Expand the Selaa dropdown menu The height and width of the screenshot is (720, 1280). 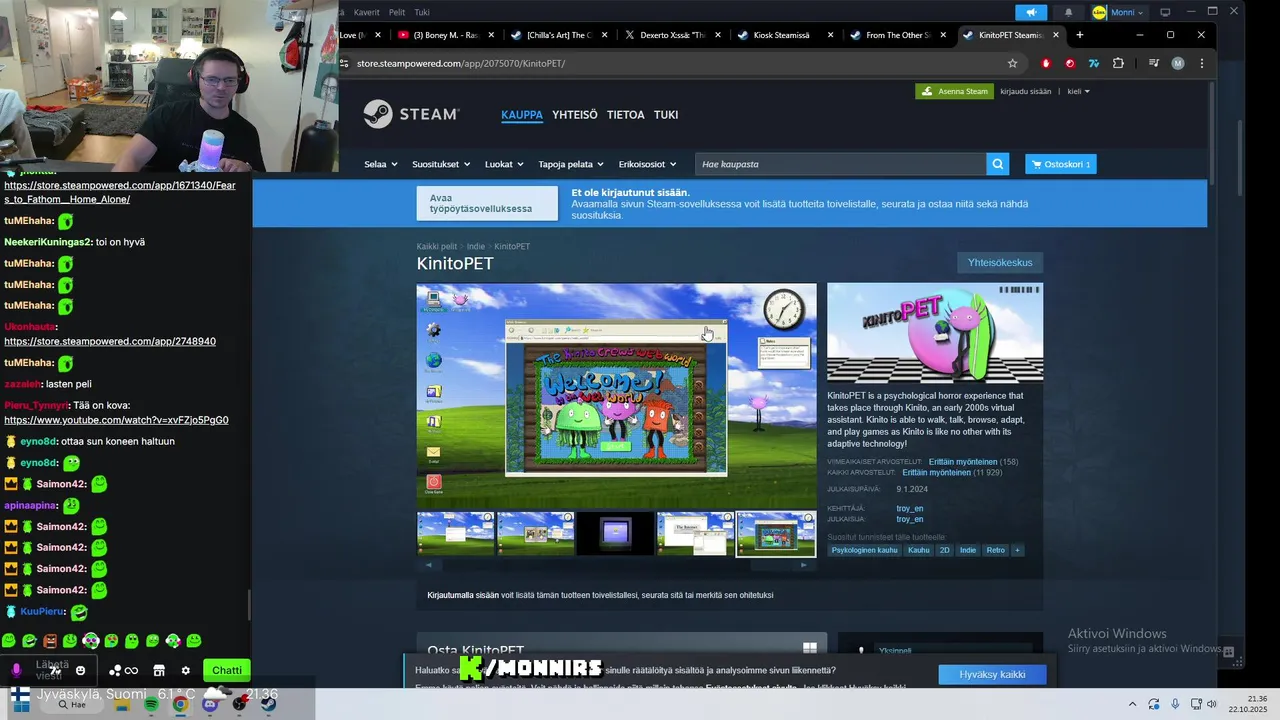[381, 164]
